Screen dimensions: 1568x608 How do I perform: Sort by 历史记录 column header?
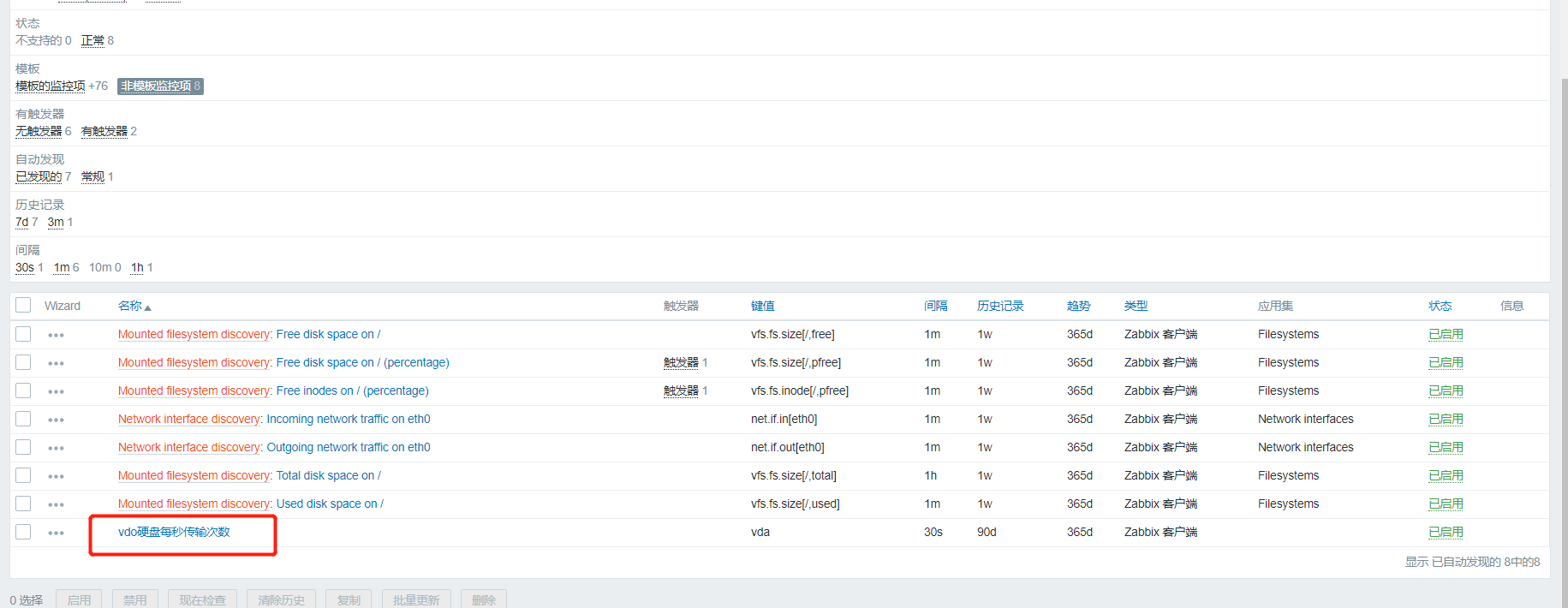pos(1000,306)
